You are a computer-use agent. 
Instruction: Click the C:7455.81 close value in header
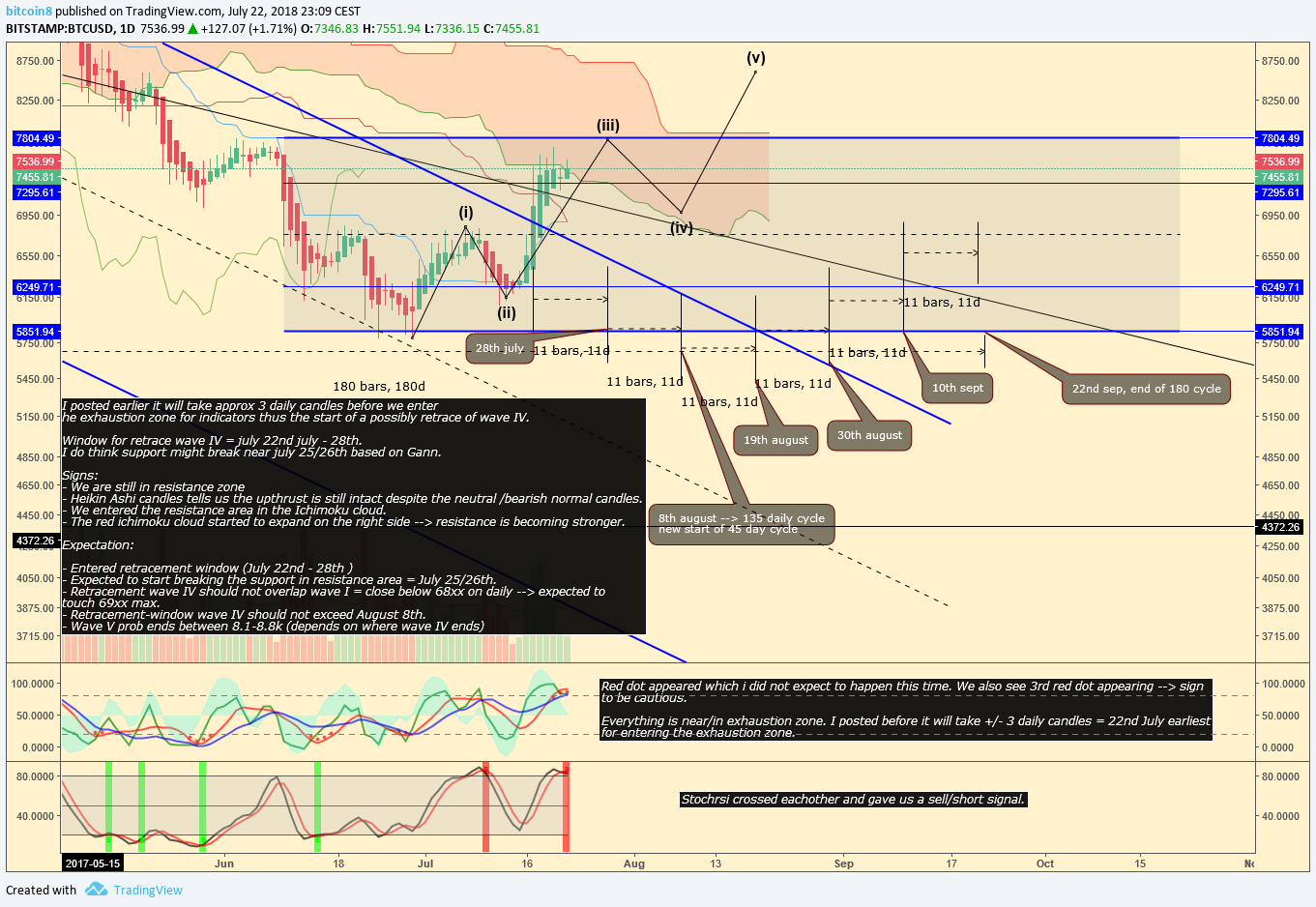point(512,29)
